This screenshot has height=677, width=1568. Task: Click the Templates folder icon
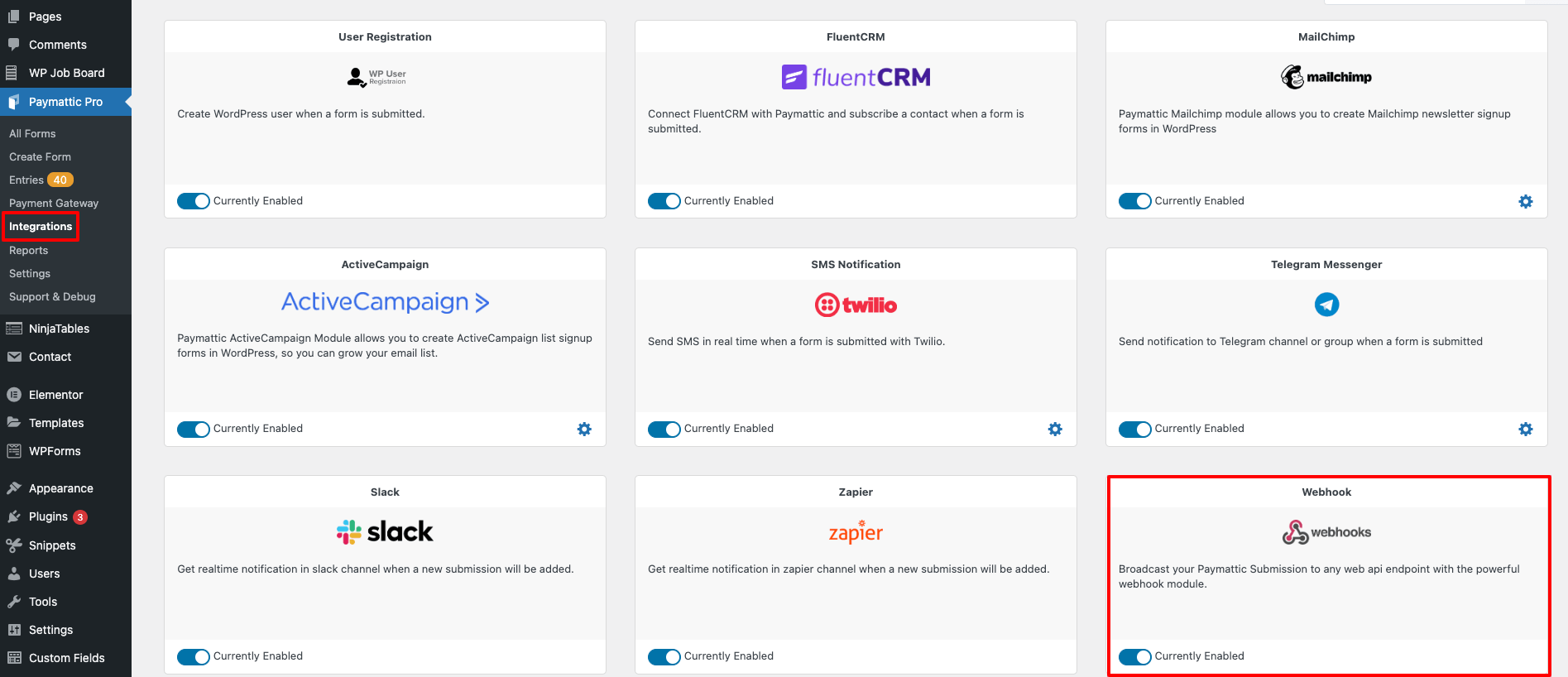pos(14,423)
